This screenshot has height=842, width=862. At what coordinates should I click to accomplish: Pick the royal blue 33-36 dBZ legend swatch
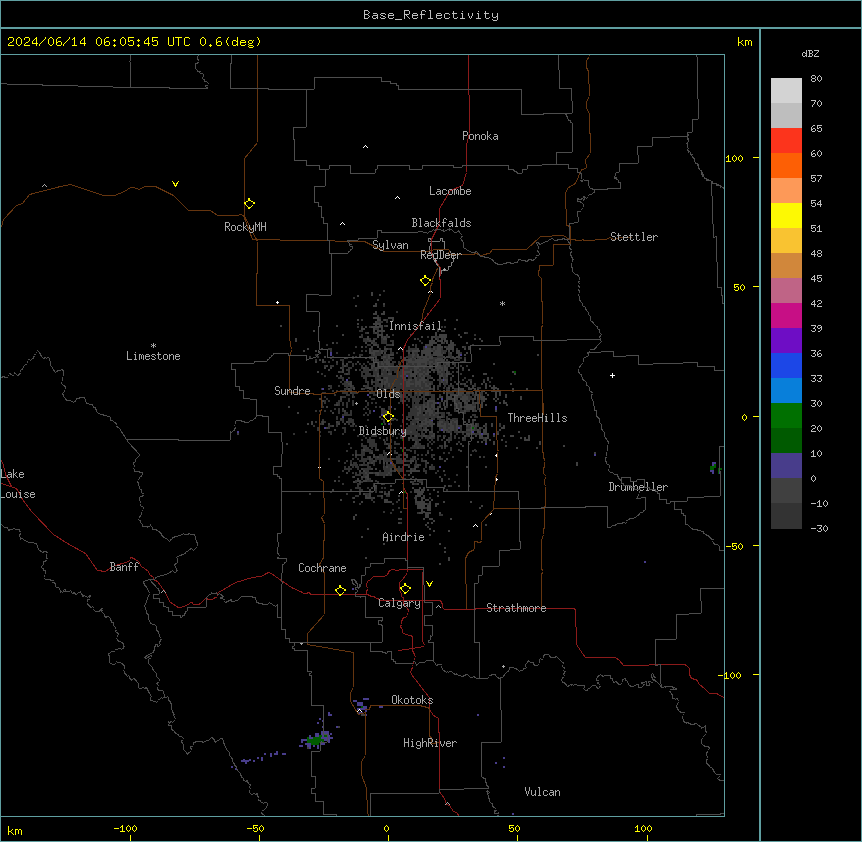[x=786, y=365]
